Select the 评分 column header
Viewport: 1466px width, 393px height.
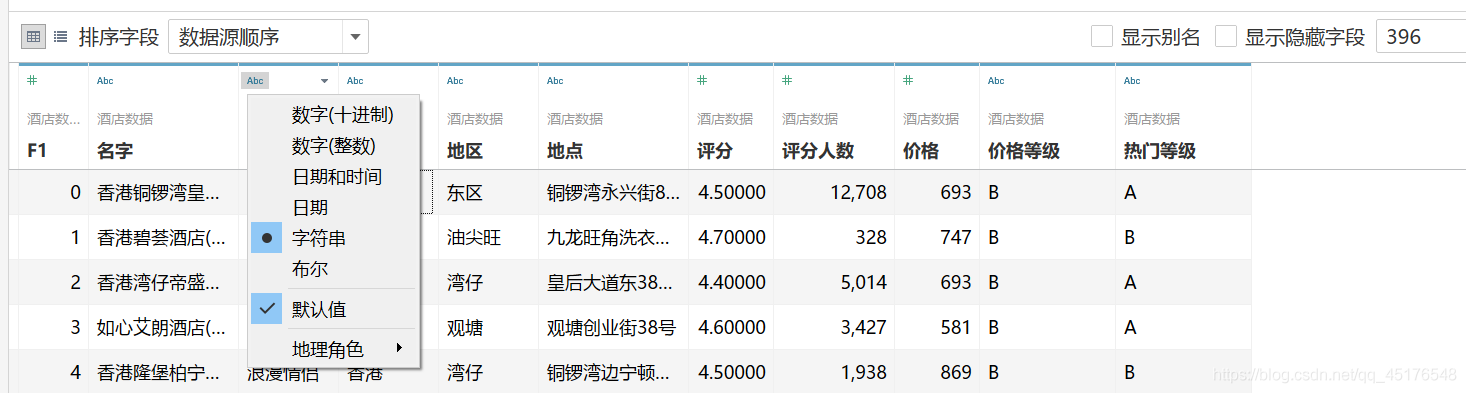point(715,151)
